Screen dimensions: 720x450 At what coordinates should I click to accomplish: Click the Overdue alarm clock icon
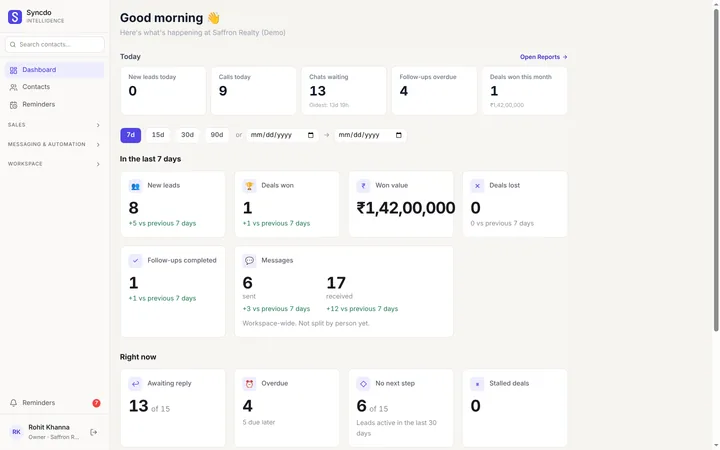tap(249, 384)
